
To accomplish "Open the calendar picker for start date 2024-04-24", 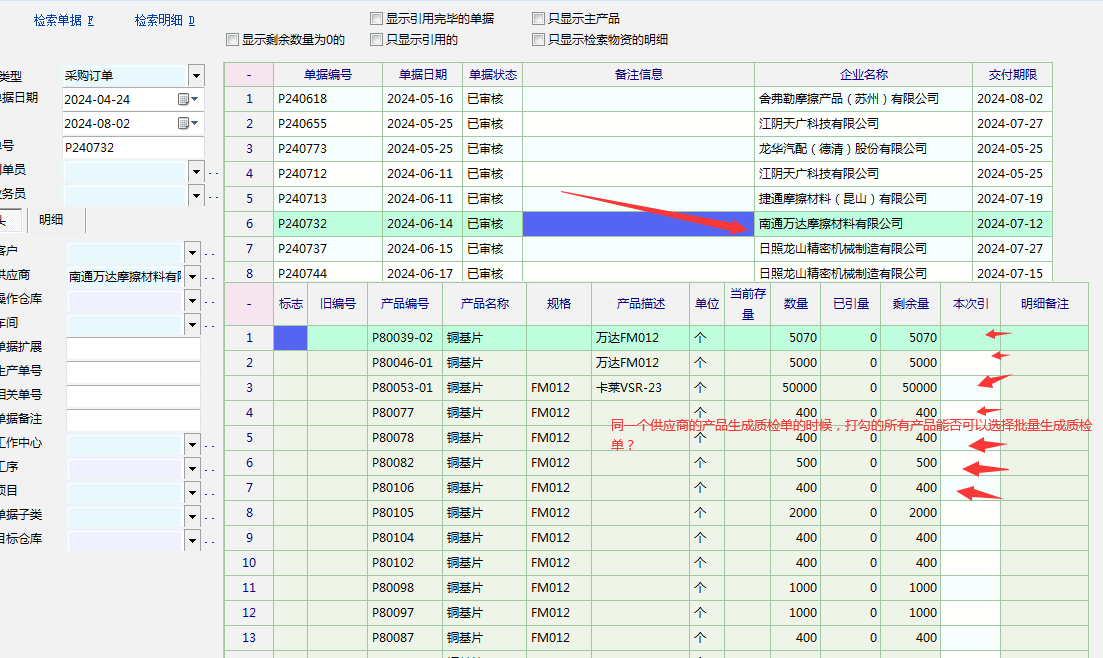I will [188, 99].
